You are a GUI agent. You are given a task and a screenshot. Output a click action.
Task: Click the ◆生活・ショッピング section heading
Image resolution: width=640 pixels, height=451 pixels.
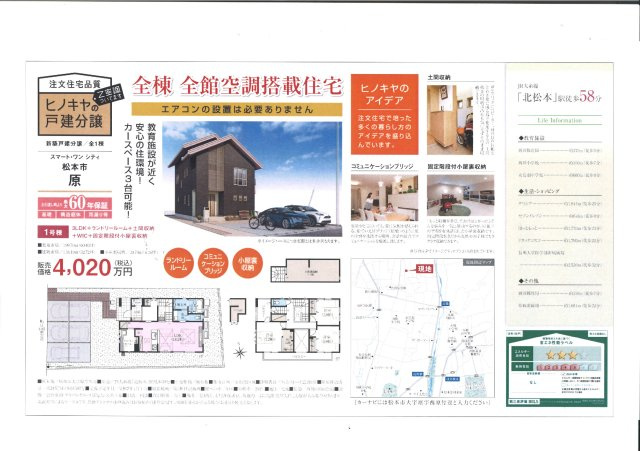point(538,191)
